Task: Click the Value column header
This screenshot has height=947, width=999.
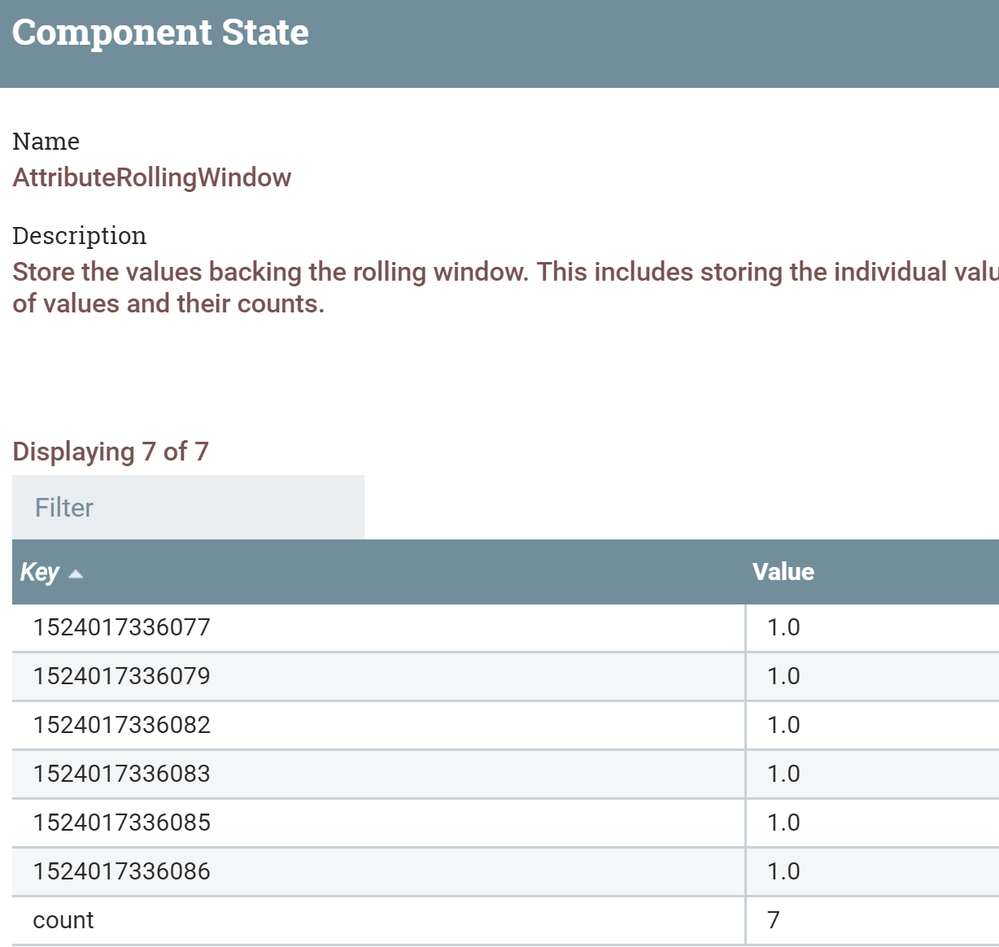Action: tap(783, 572)
